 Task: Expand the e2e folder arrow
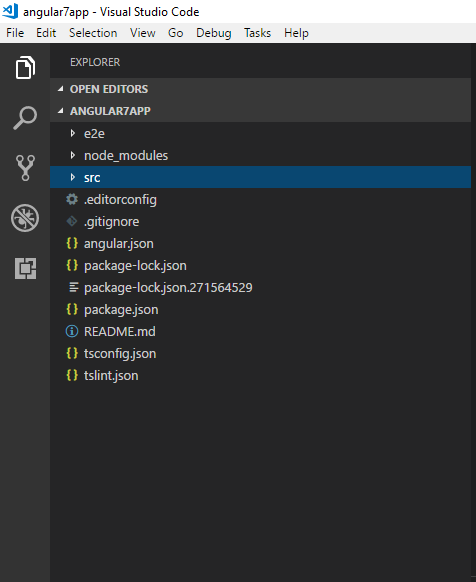point(73,133)
